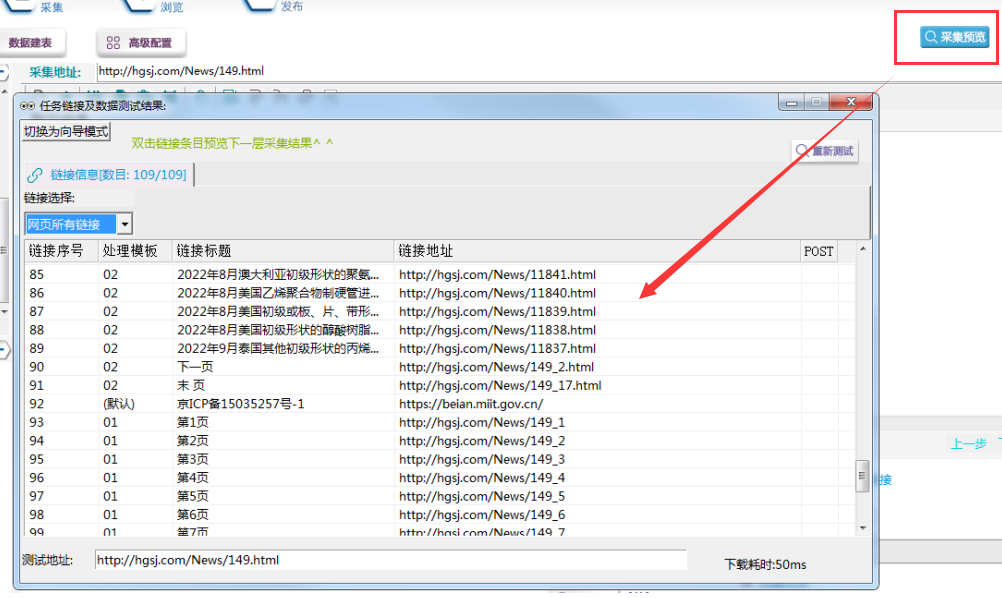
Task: Click the 浏览 step in the top bar
Action: point(172,8)
